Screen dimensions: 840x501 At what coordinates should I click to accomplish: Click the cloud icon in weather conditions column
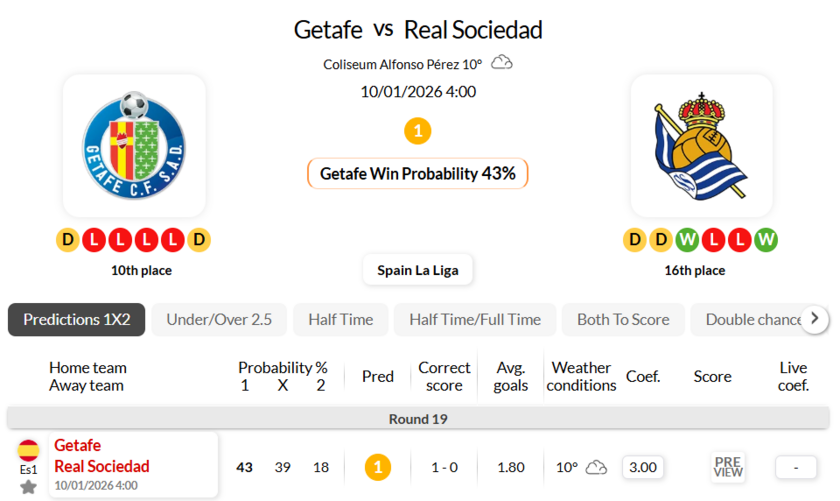tap(596, 467)
